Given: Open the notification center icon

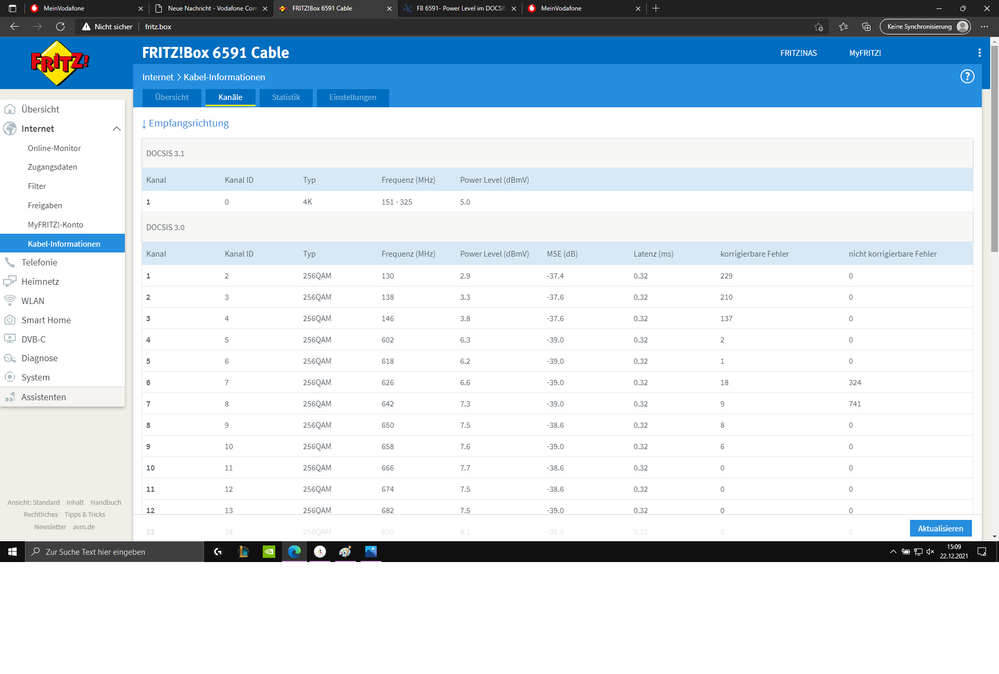Looking at the screenshot, I should pos(982,552).
